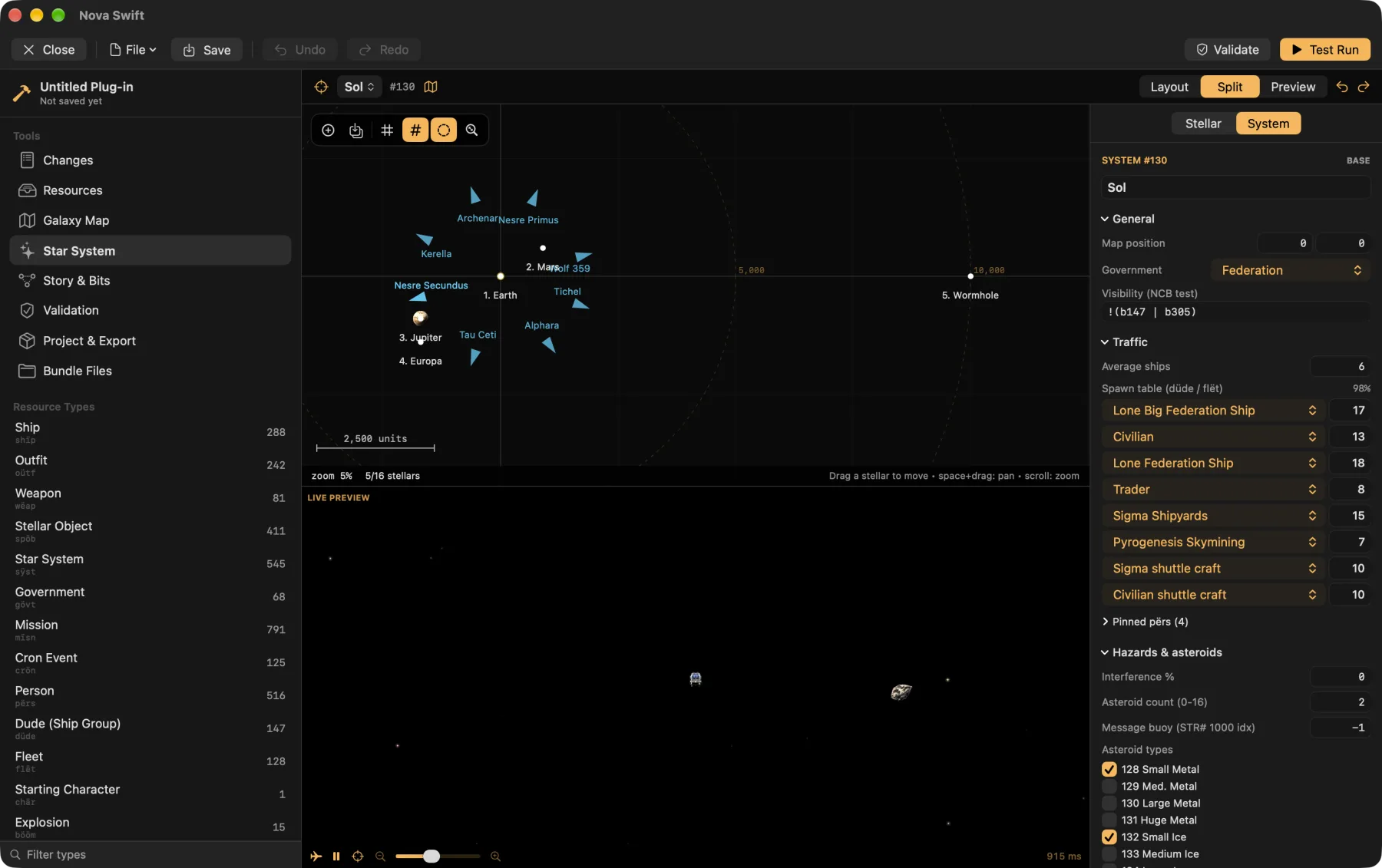Toggle the orbit rings circle icon
This screenshot has height=868, width=1382.
point(444,130)
